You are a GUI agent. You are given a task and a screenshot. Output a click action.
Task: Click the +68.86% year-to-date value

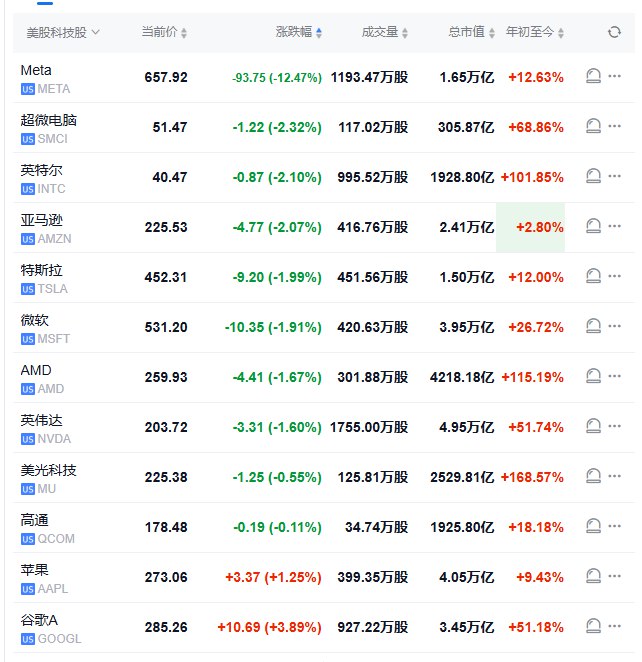tap(536, 127)
